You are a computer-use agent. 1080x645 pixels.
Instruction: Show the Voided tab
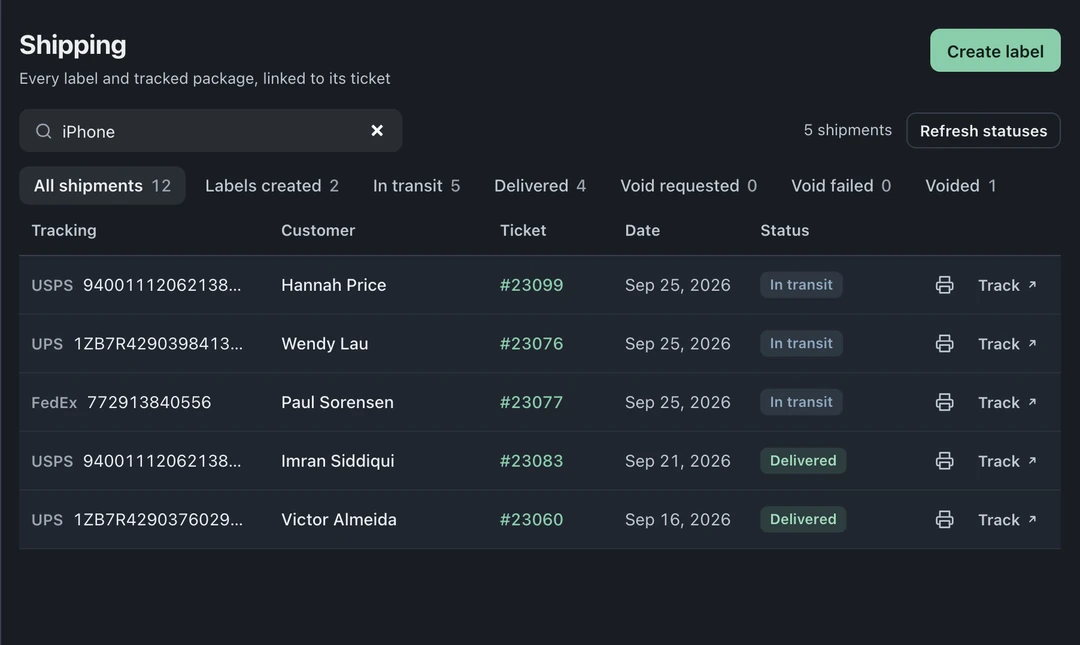tap(960, 185)
